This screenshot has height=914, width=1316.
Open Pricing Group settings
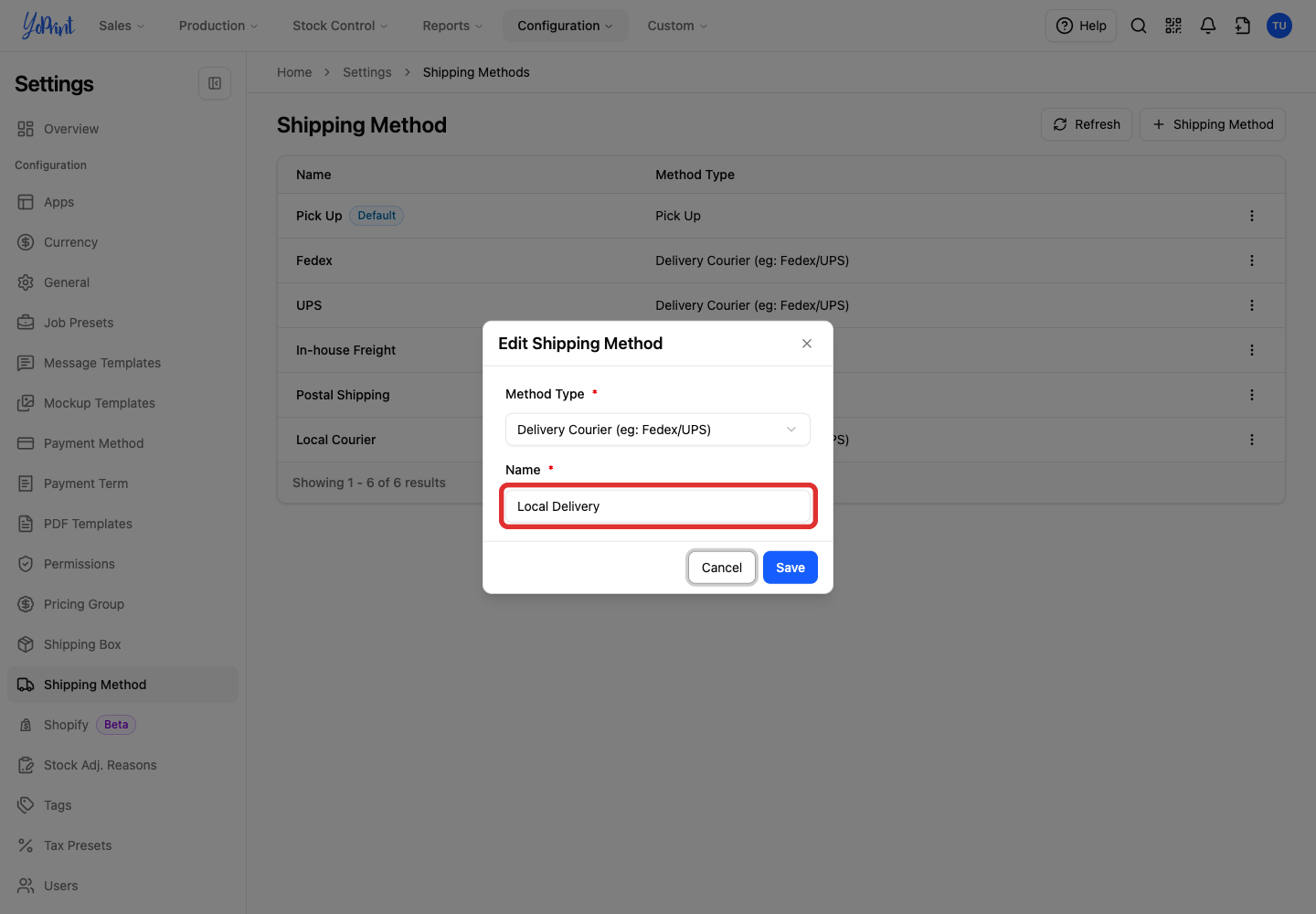(x=122, y=604)
